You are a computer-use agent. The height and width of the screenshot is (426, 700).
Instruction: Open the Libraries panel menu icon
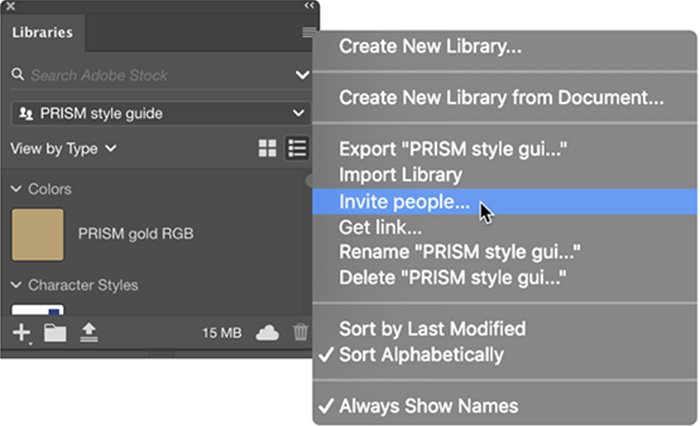309,33
